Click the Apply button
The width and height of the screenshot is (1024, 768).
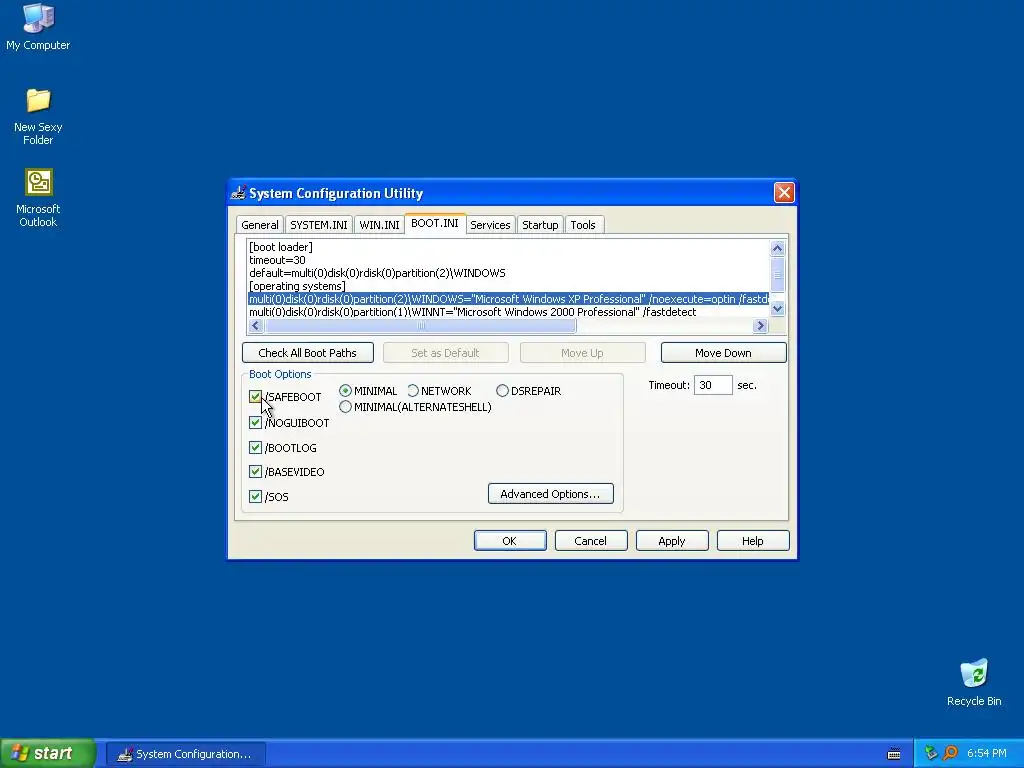(671, 541)
